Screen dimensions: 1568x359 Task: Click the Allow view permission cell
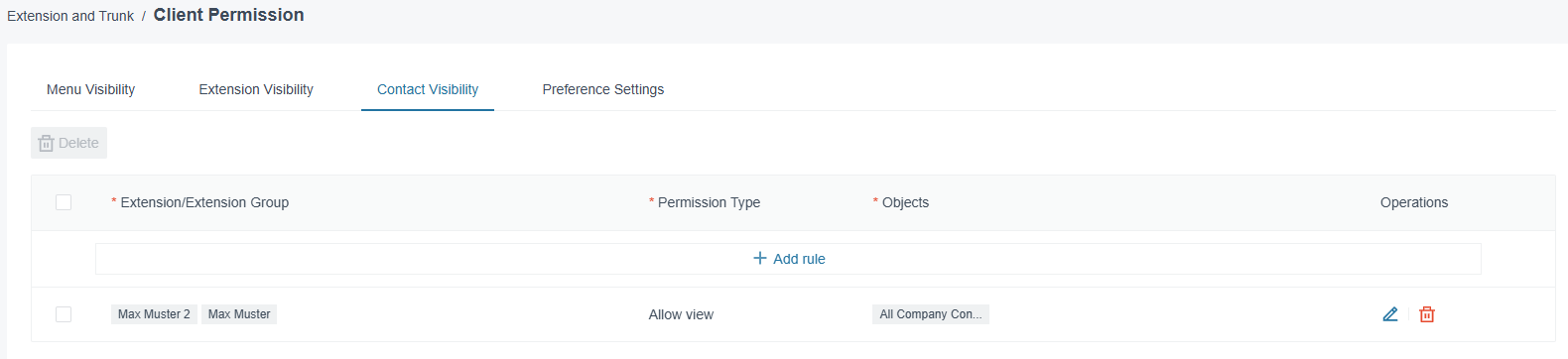tap(681, 314)
